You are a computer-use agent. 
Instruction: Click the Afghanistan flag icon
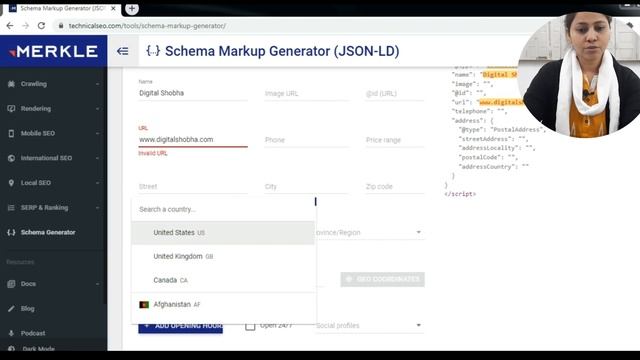(144, 304)
